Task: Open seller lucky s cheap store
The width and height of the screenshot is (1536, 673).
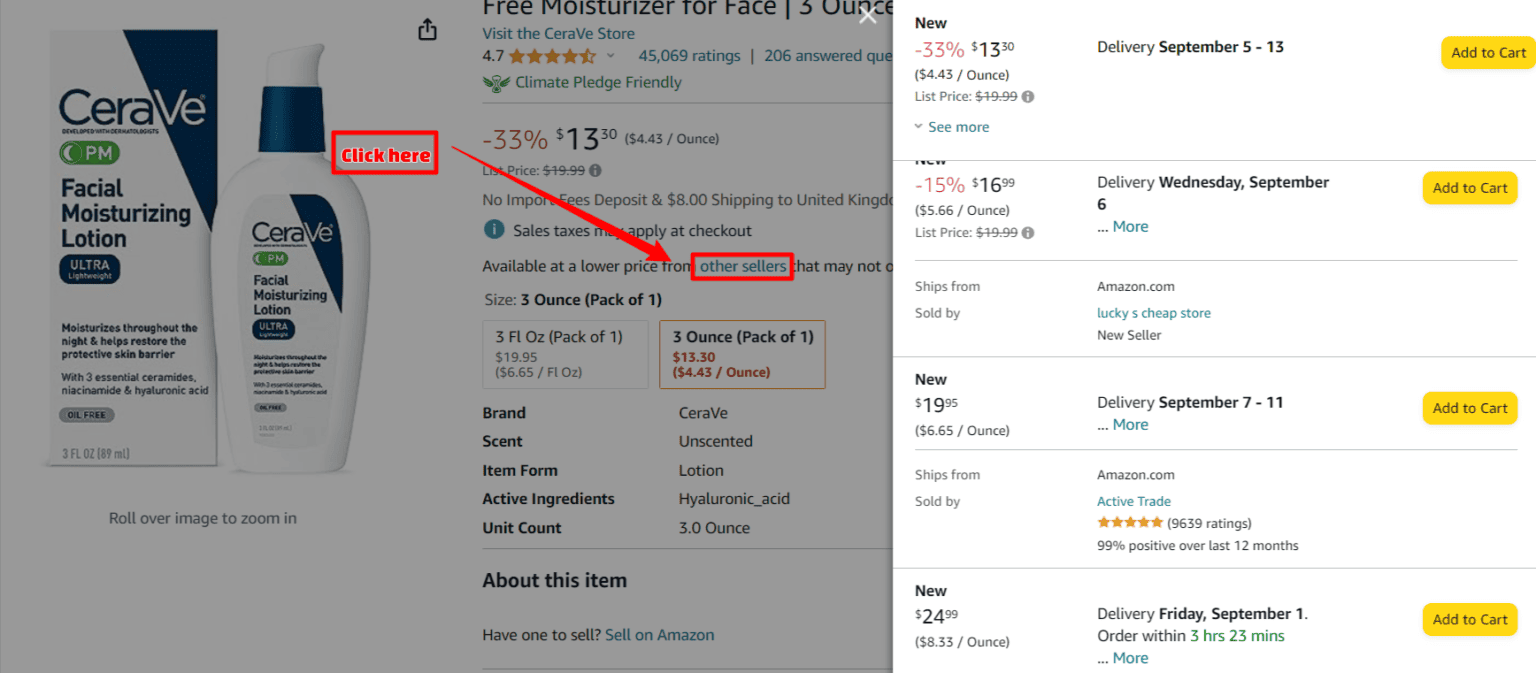Action: [1153, 313]
